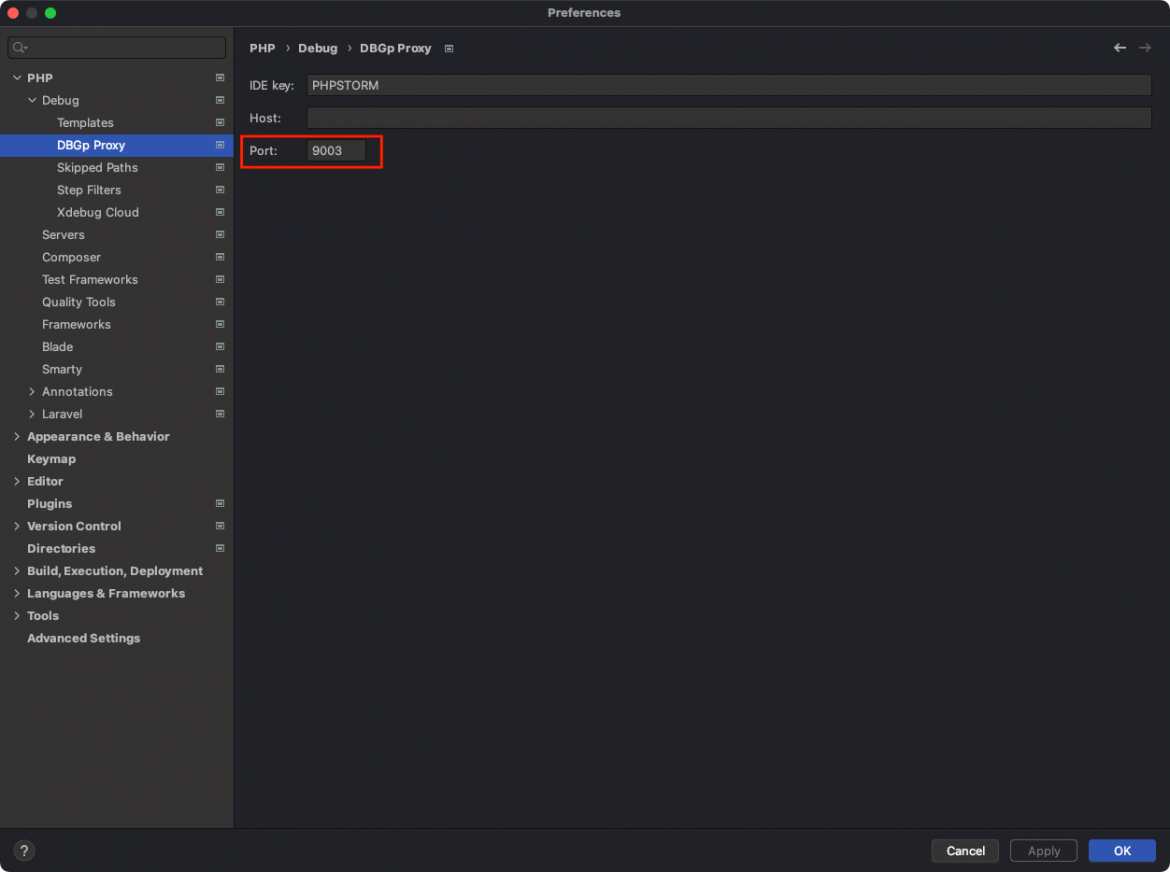Click the project-level icon on Servers row

click(x=220, y=234)
